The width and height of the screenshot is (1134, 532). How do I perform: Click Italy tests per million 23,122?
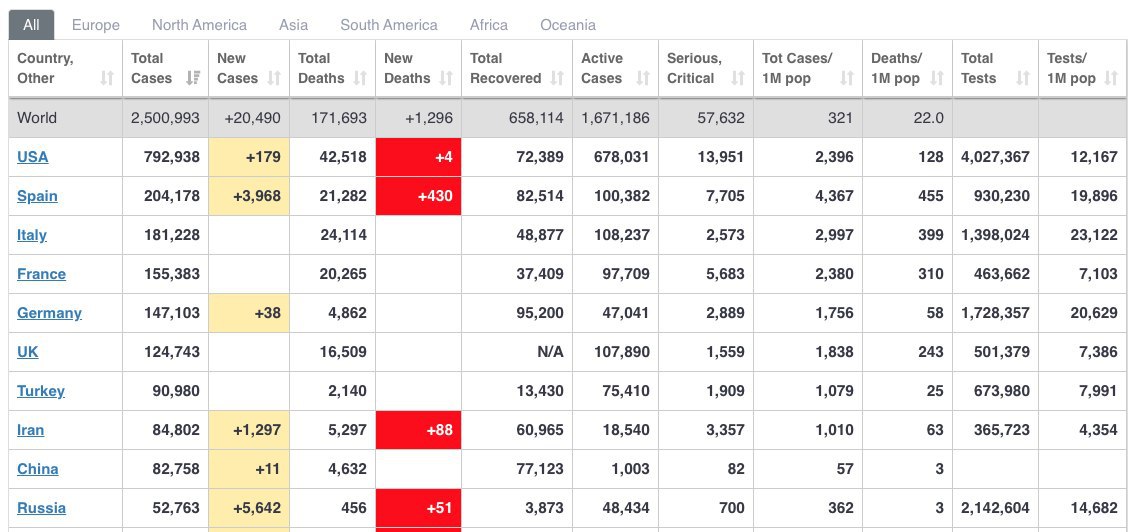(x=1094, y=235)
